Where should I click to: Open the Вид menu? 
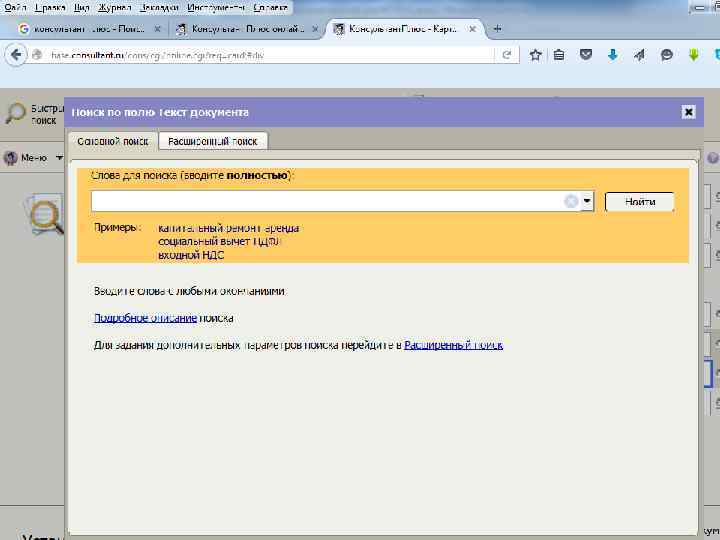click(x=81, y=7)
